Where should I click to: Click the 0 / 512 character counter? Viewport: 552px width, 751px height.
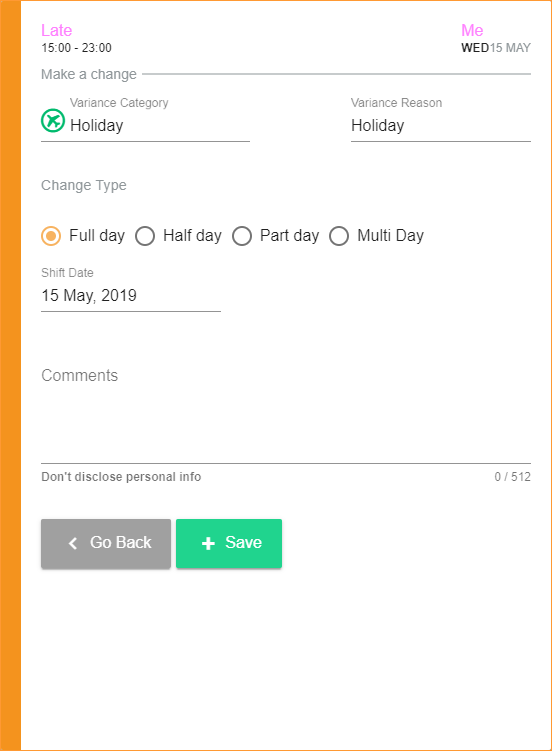[513, 477]
